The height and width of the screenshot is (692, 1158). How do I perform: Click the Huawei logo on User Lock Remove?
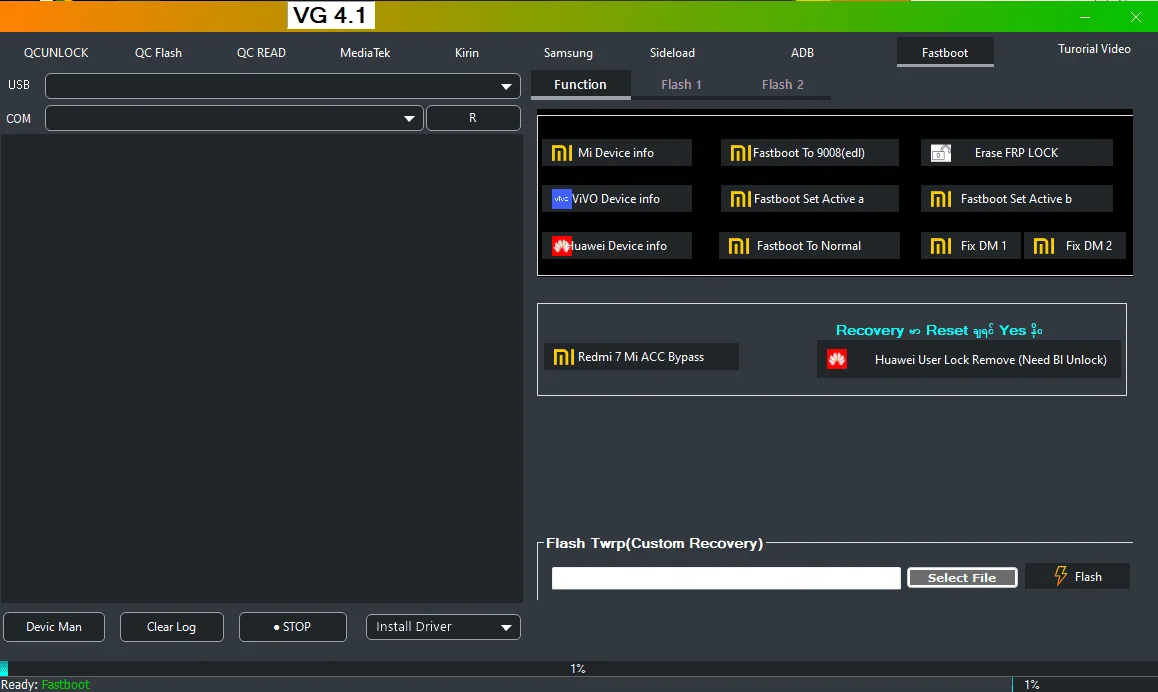pos(837,360)
